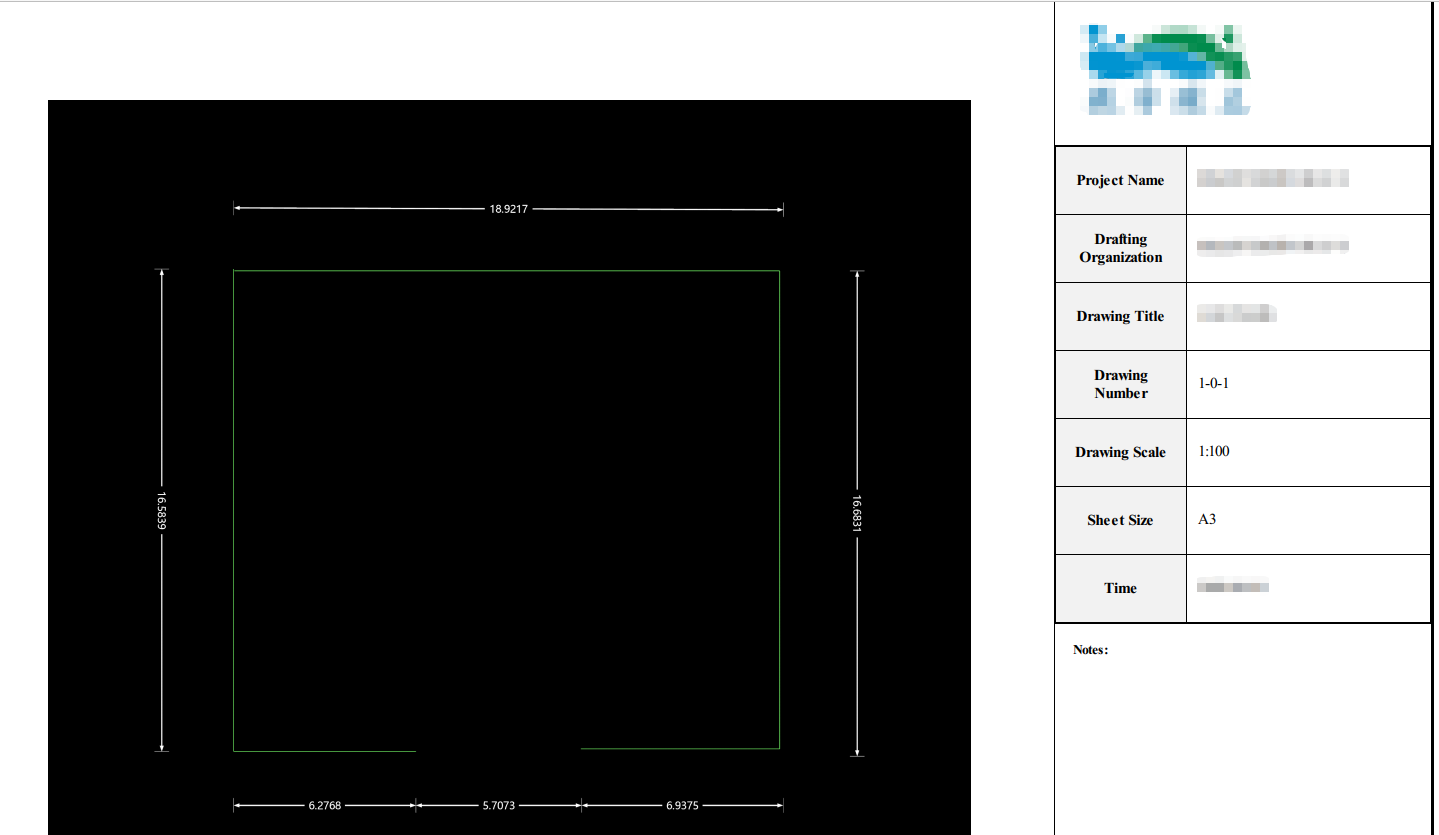The height and width of the screenshot is (835, 1439).
Task: Click the Sheet Size cell showing A3
Action: pos(1207,520)
